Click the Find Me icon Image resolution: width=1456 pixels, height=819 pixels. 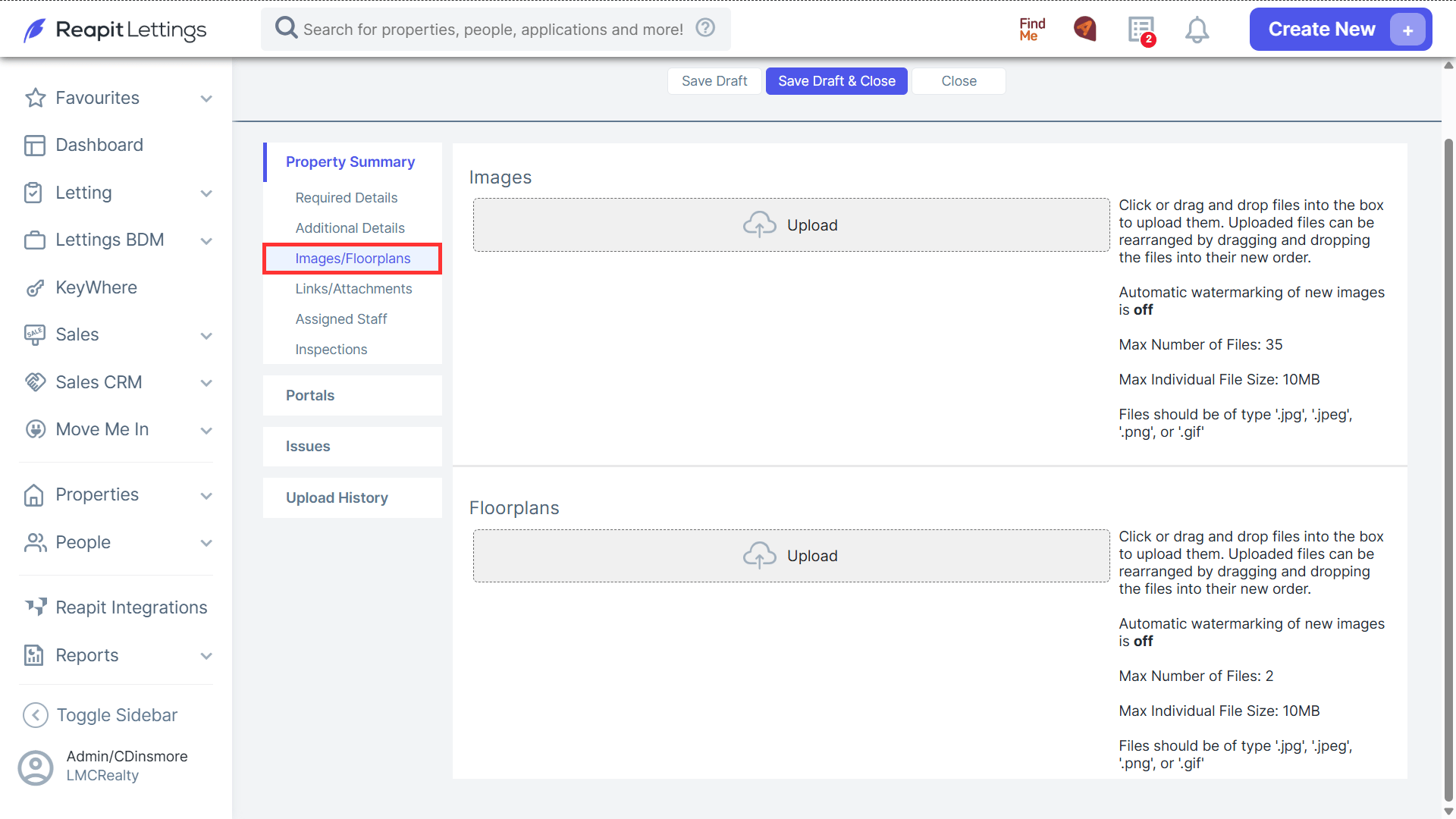[1032, 30]
